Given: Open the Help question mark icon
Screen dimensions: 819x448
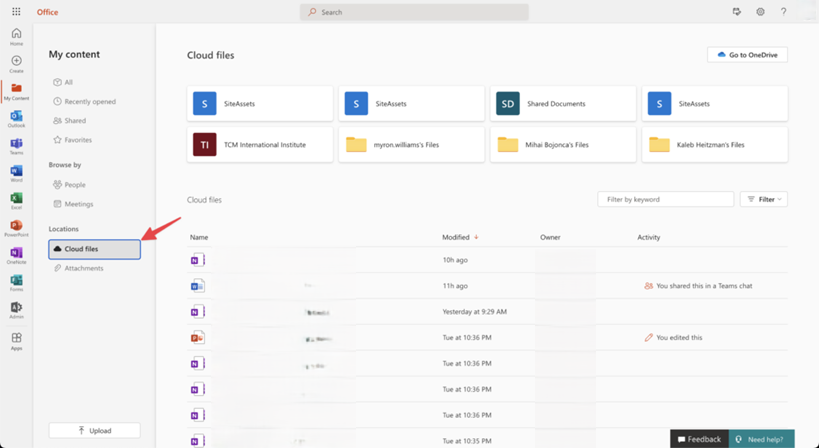Looking at the screenshot, I should pyautogui.click(x=783, y=12).
